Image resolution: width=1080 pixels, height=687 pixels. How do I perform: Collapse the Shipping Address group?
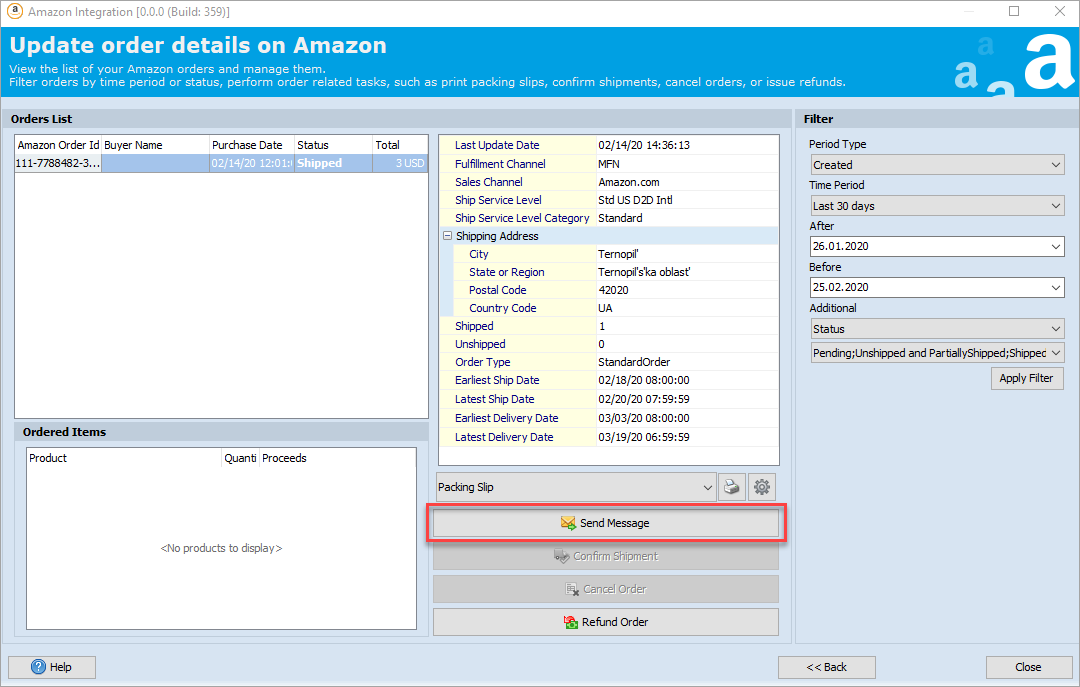point(447,236)
